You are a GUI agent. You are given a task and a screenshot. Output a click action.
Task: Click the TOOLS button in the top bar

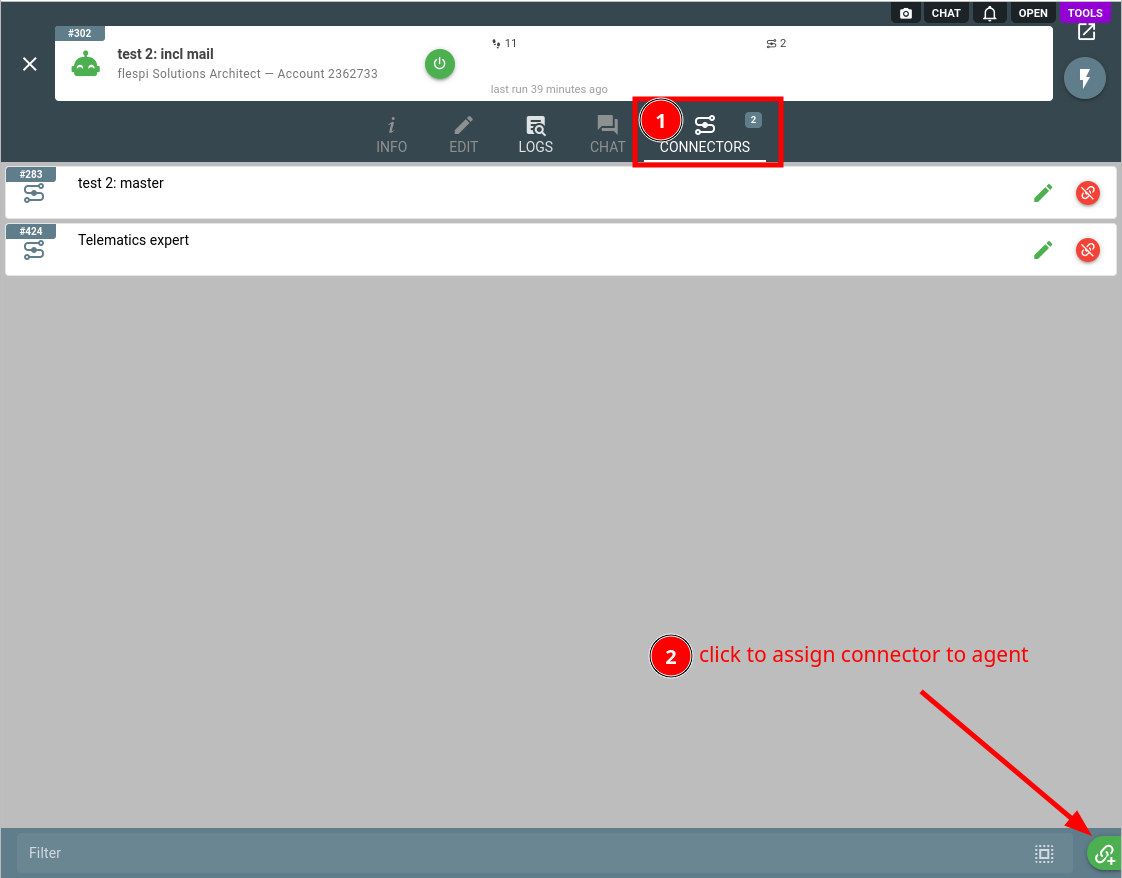(x=1085, y=13)
